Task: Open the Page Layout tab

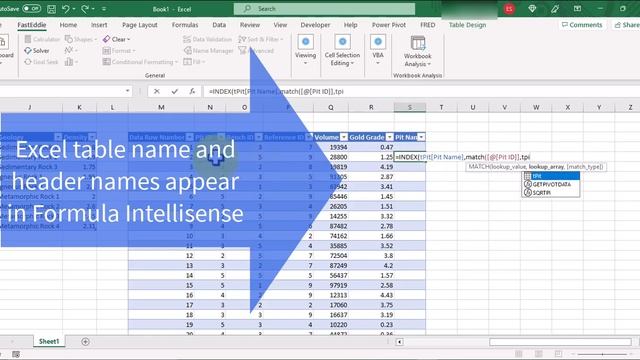Action: [x=140, y=25]
